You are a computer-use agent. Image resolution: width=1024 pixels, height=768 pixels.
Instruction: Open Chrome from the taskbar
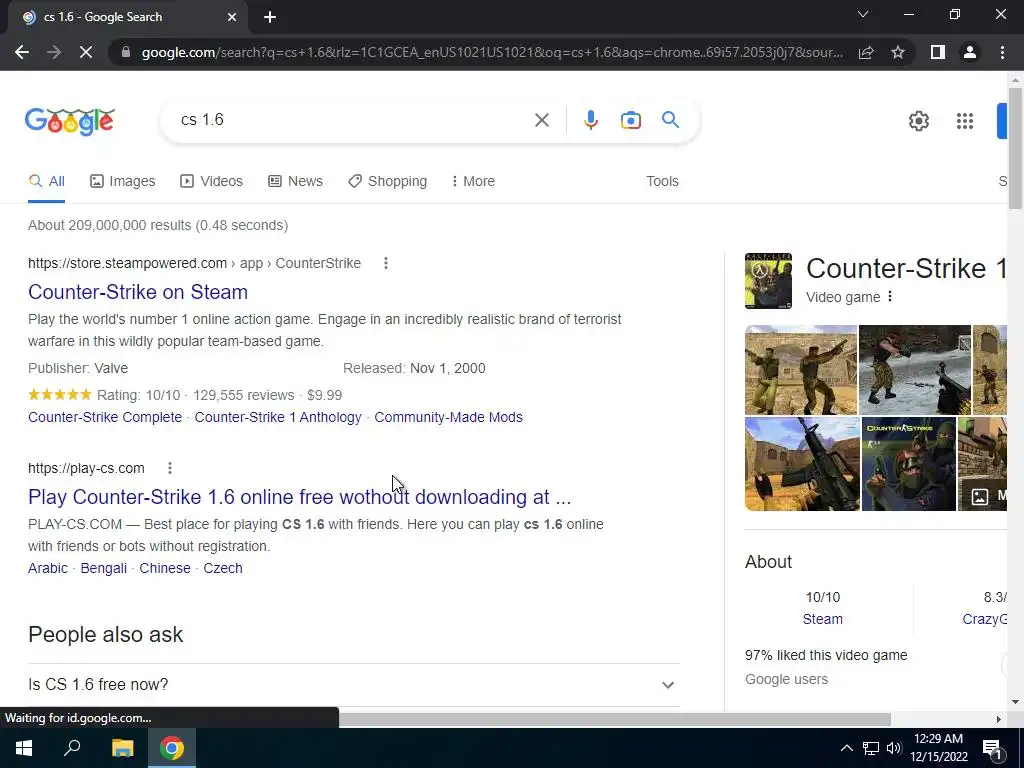click(172, 748)
